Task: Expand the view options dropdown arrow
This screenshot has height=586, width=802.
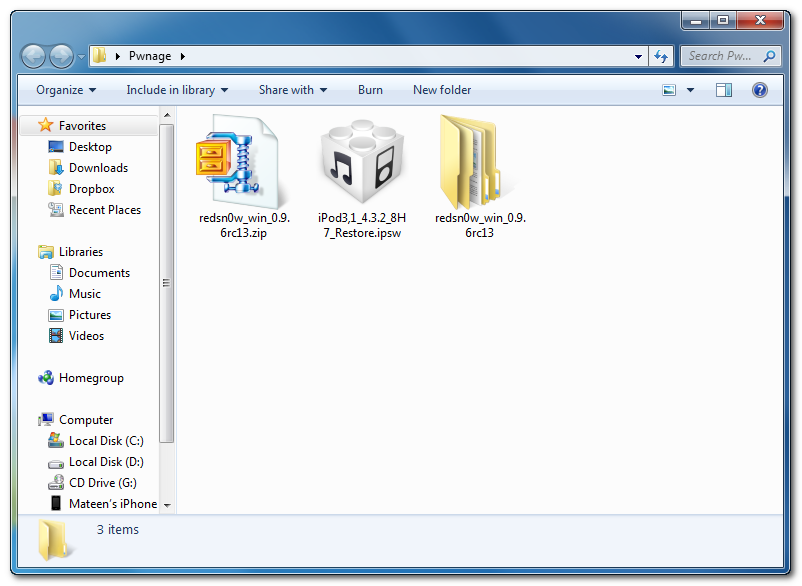Action: 690,90
